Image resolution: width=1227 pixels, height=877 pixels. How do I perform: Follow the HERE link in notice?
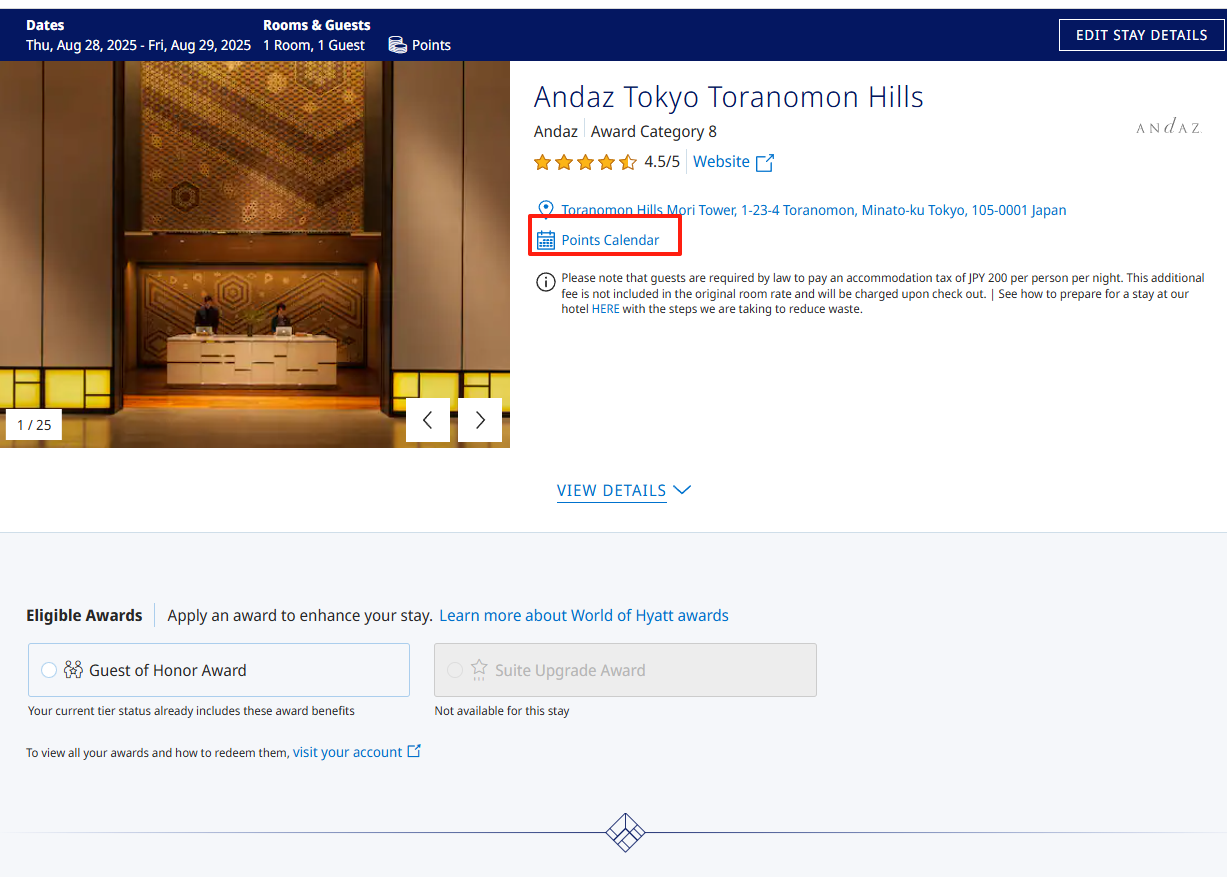[606, 309]
